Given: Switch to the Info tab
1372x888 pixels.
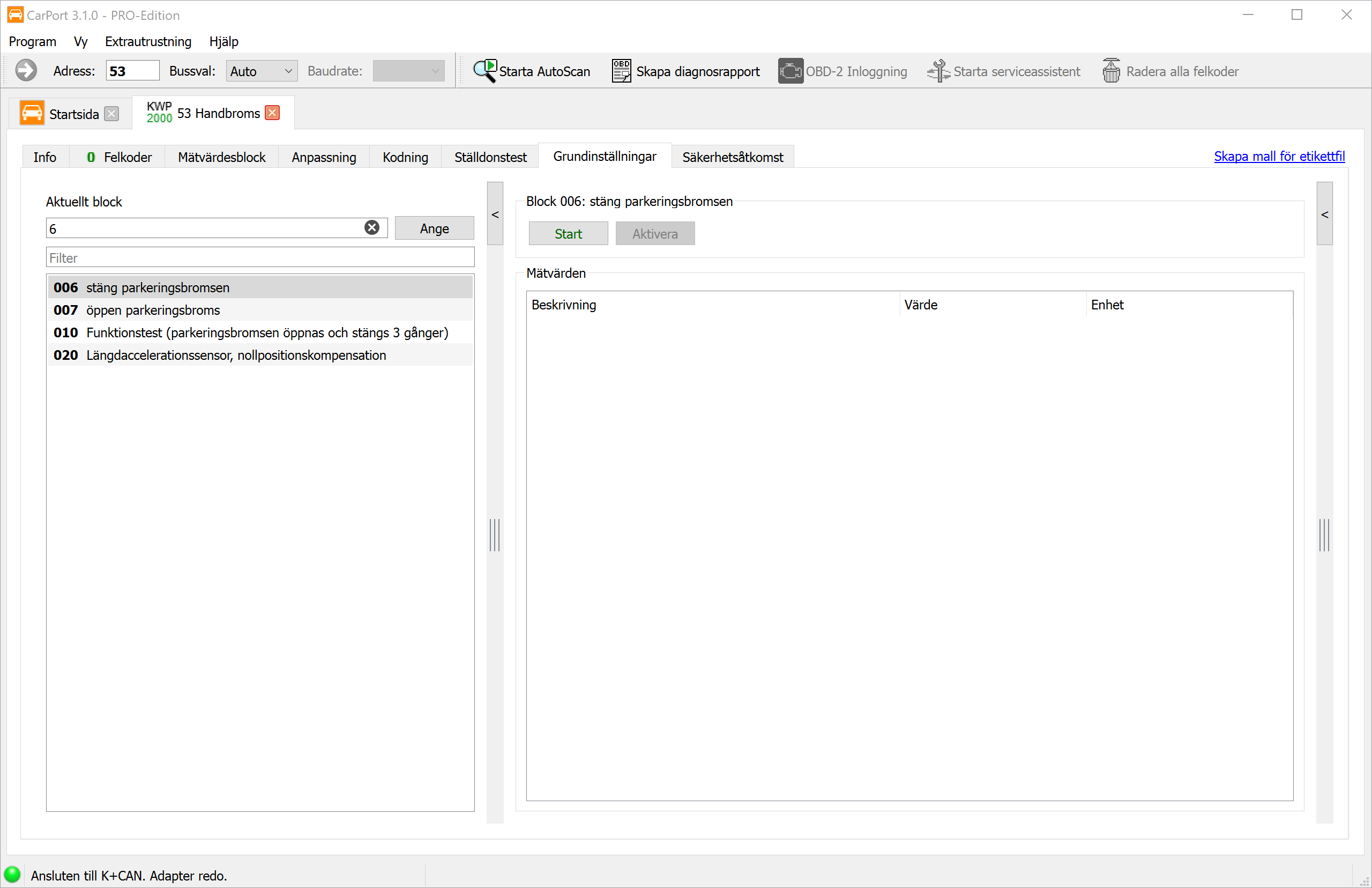Looking at the screenshot, I should pyautogui.click(x=45, y=157).
